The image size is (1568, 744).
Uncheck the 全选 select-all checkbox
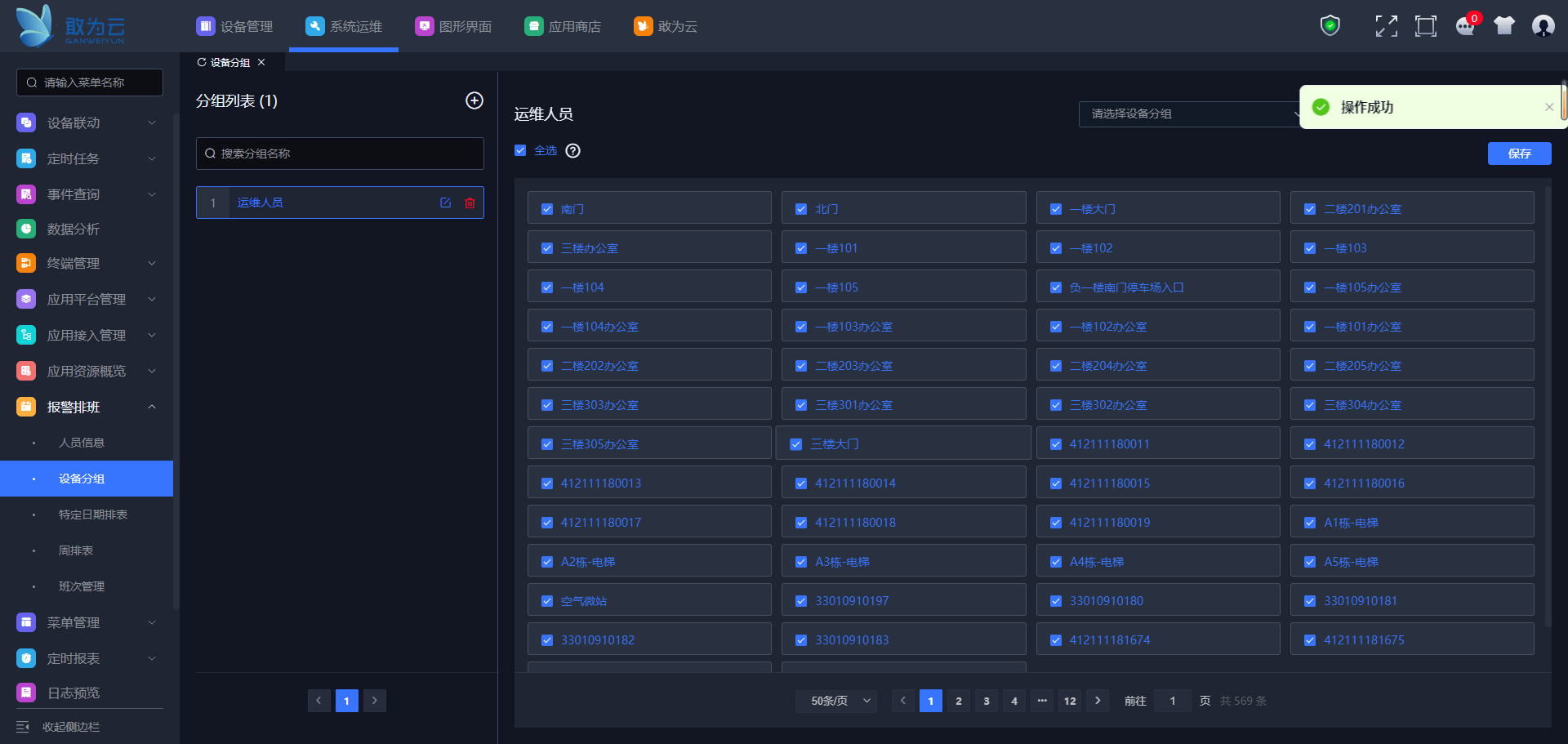pyautogui.click(x=520, y=150)
